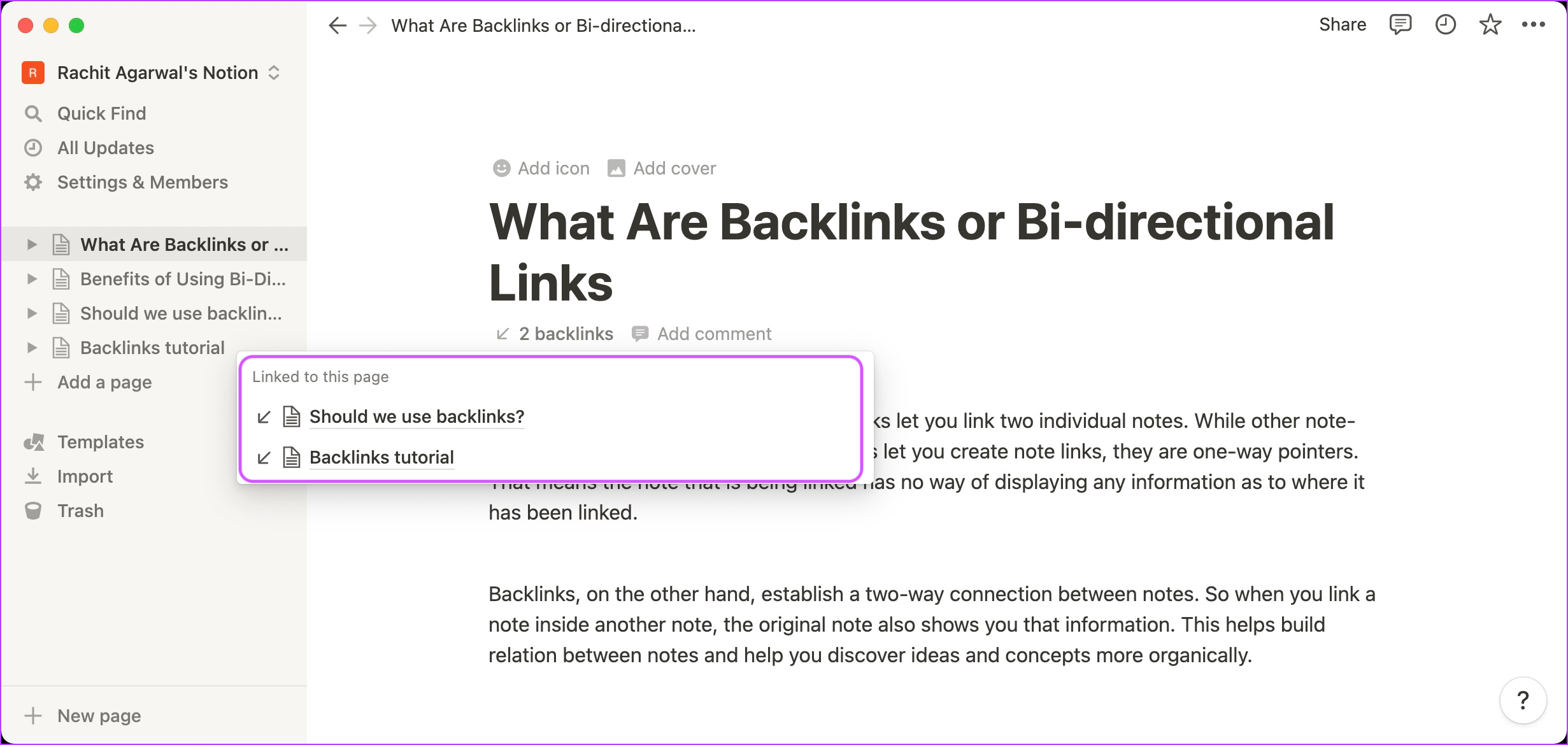Click the Add a new page entry
Image resolution: width=1568 pixels, height=745 pixels.
tap(105, 382)
